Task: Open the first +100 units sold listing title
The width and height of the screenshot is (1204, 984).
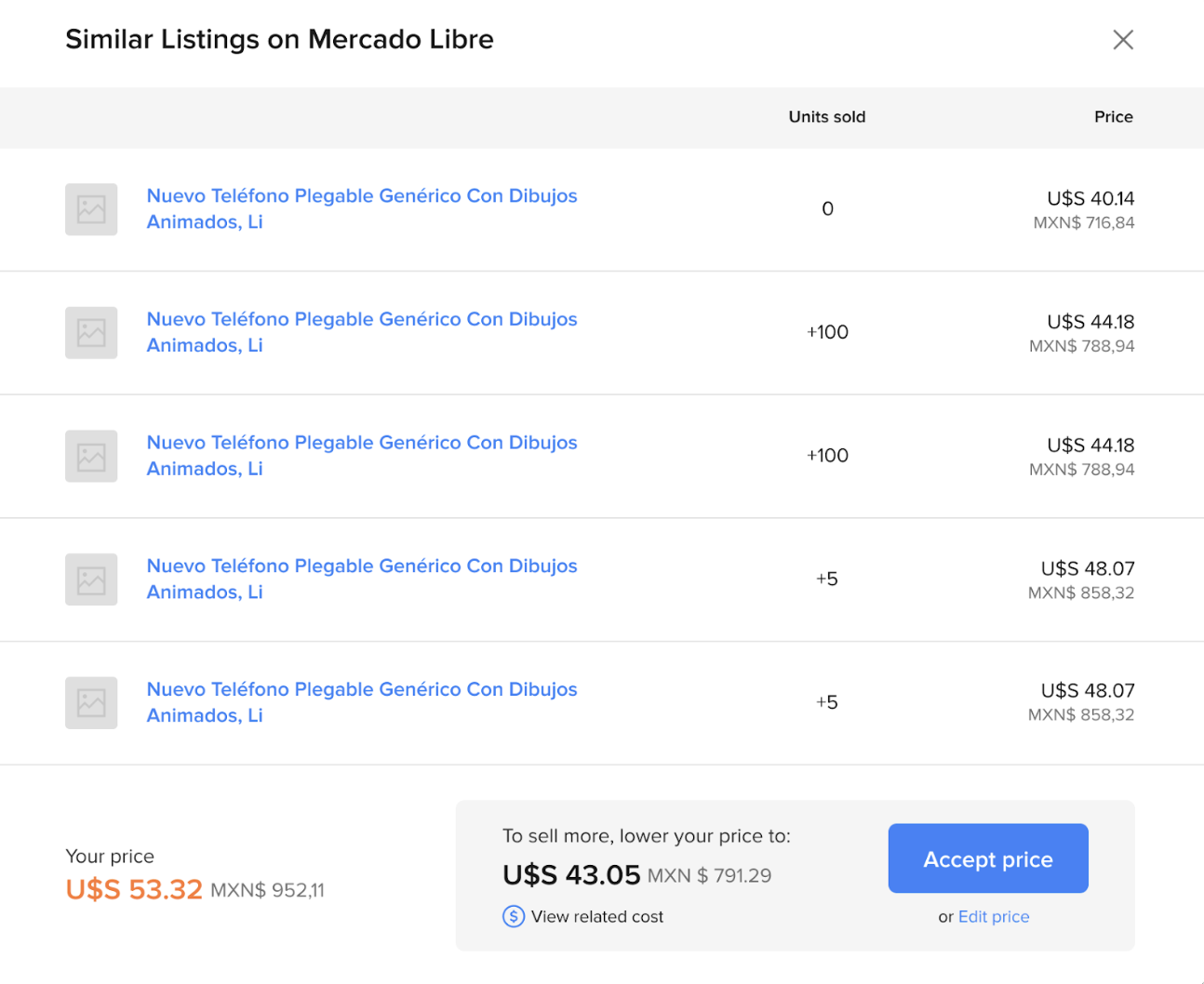Action: click(x=362, y=332)
